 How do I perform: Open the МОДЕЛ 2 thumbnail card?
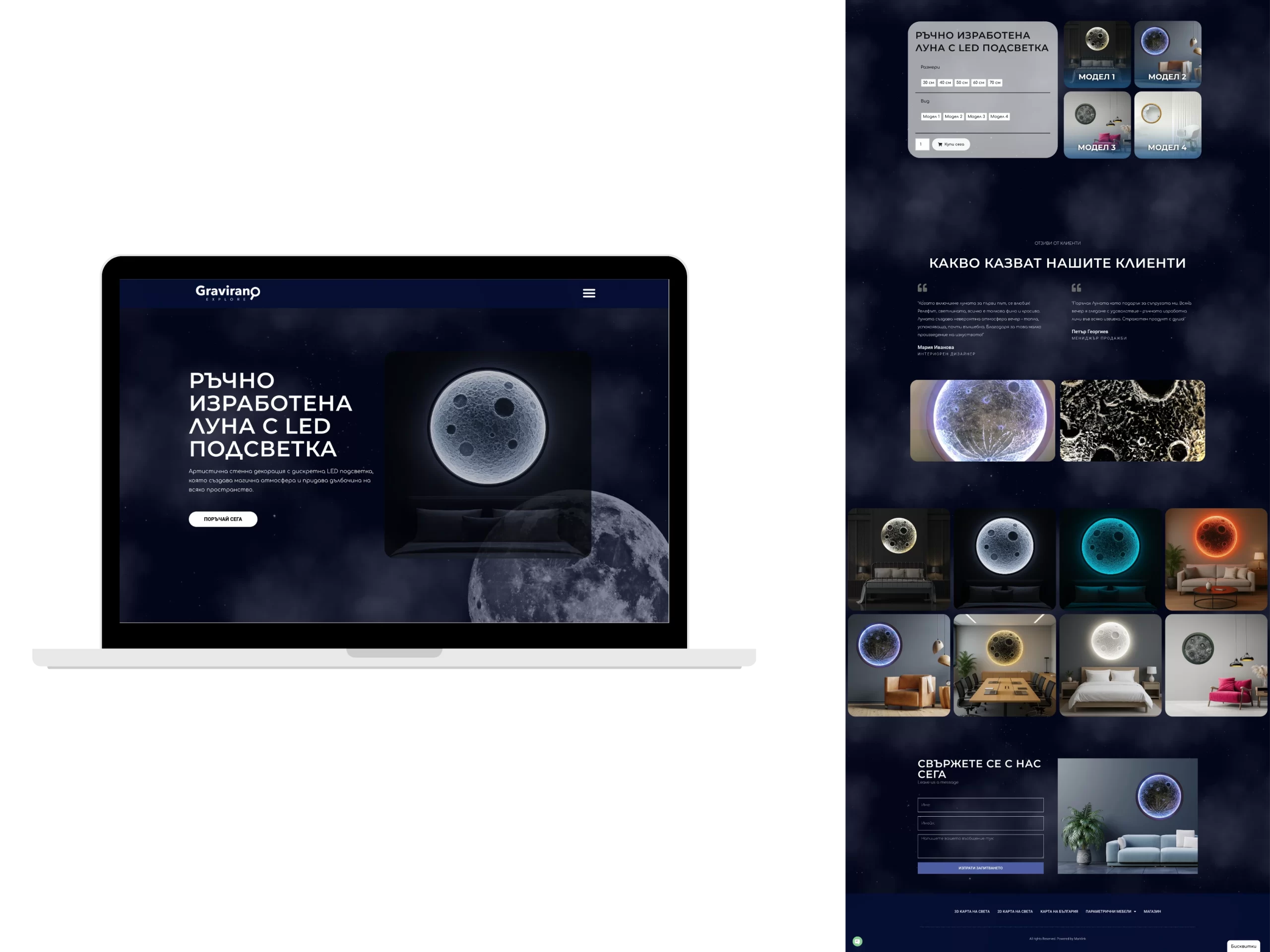point(1167,55)
